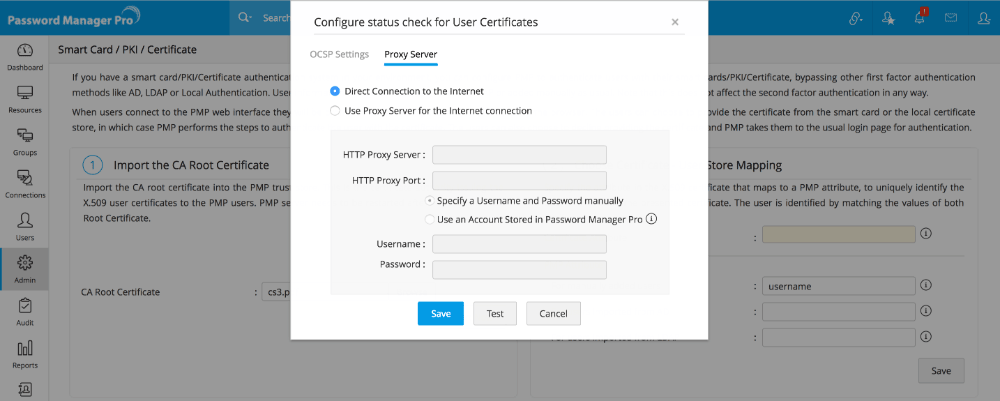This screenshot has height=401, width=1000.
Task: Select the Proxy Server tab
Action: pos(410,54)
